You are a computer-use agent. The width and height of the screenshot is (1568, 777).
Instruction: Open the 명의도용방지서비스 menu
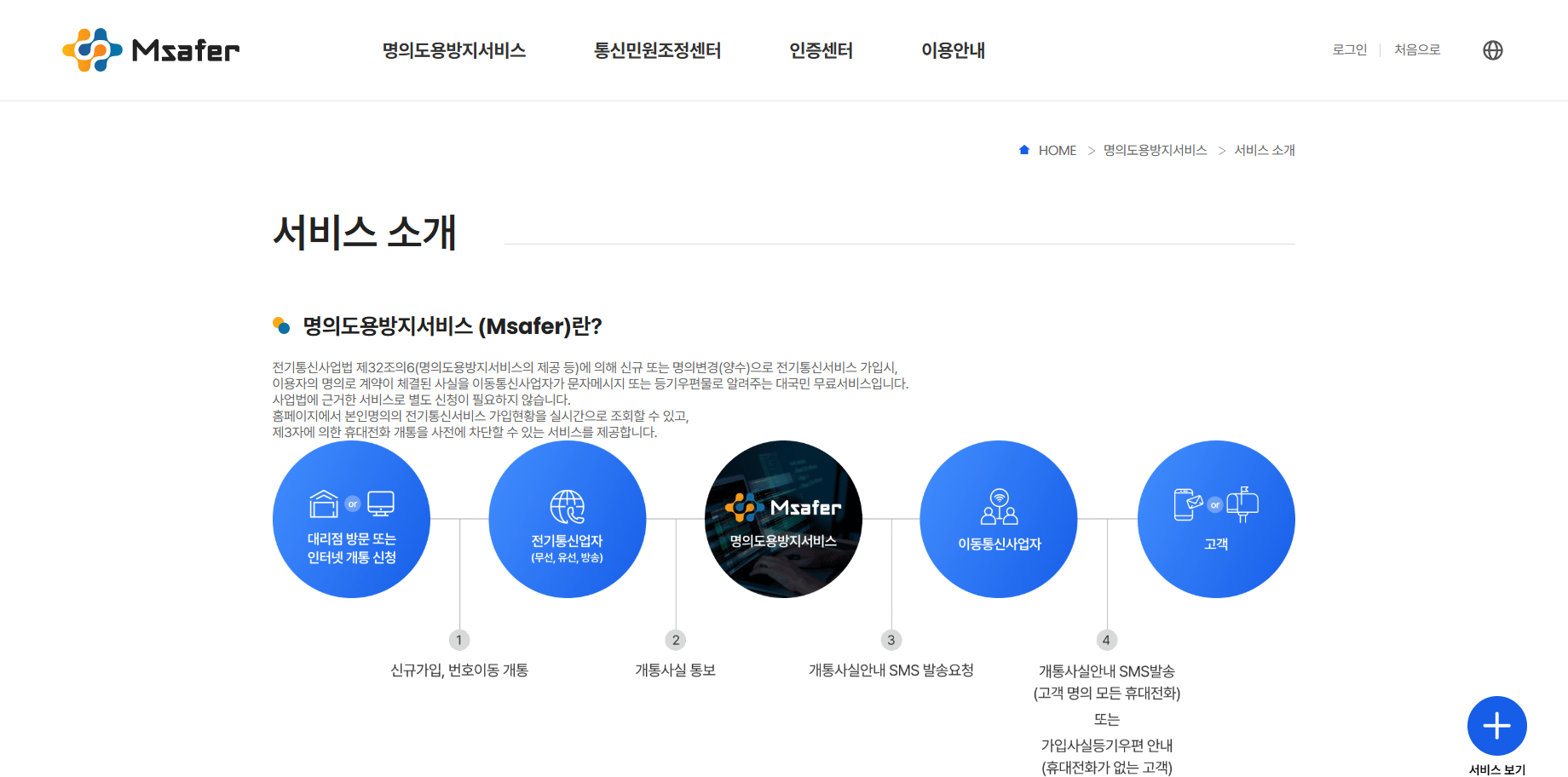click(x=455, y=50)
